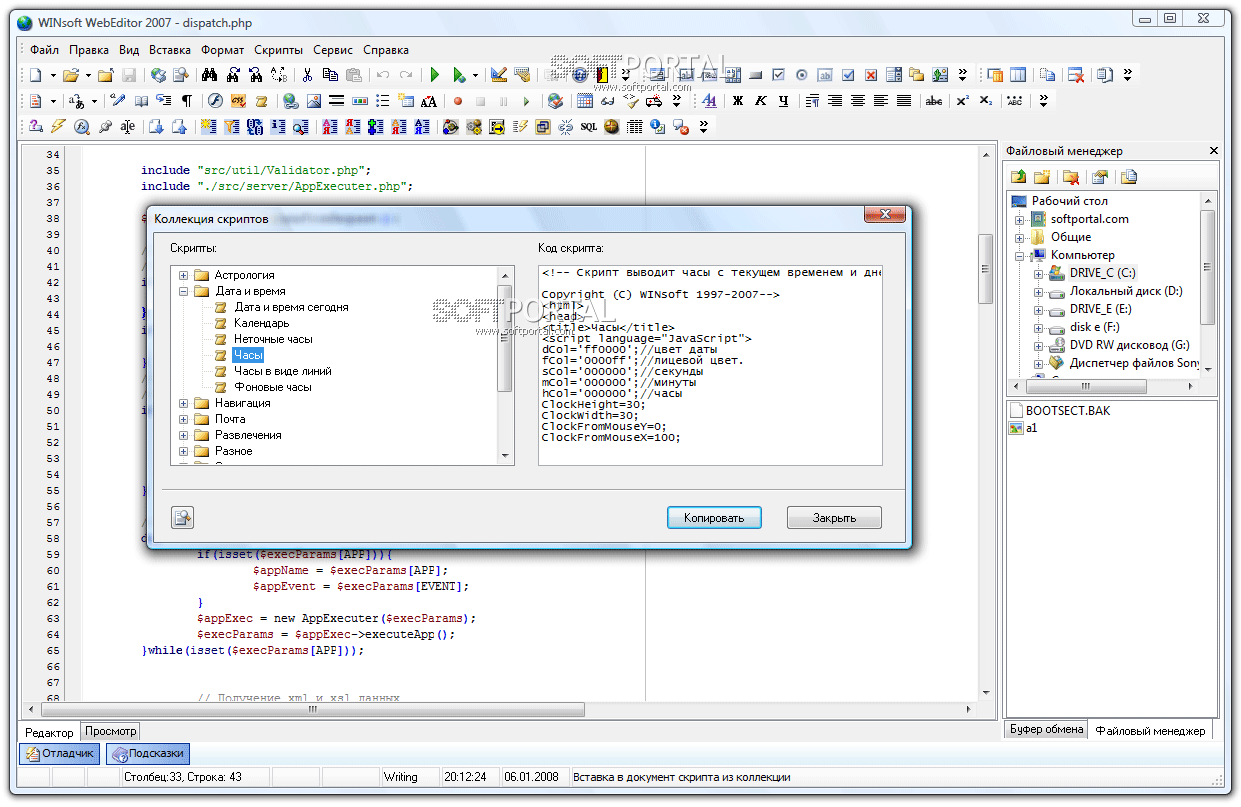Click the Find binoculars icon
Screen dimensions: 1241x807
coord(210,75)
